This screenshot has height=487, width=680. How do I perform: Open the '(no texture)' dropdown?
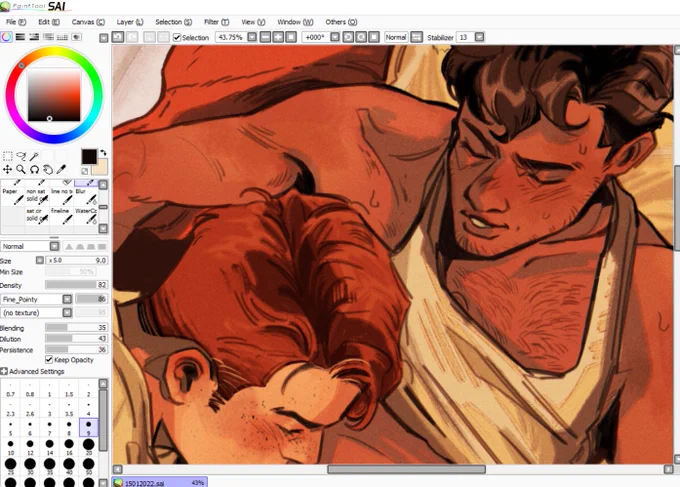tap(67, 313)
